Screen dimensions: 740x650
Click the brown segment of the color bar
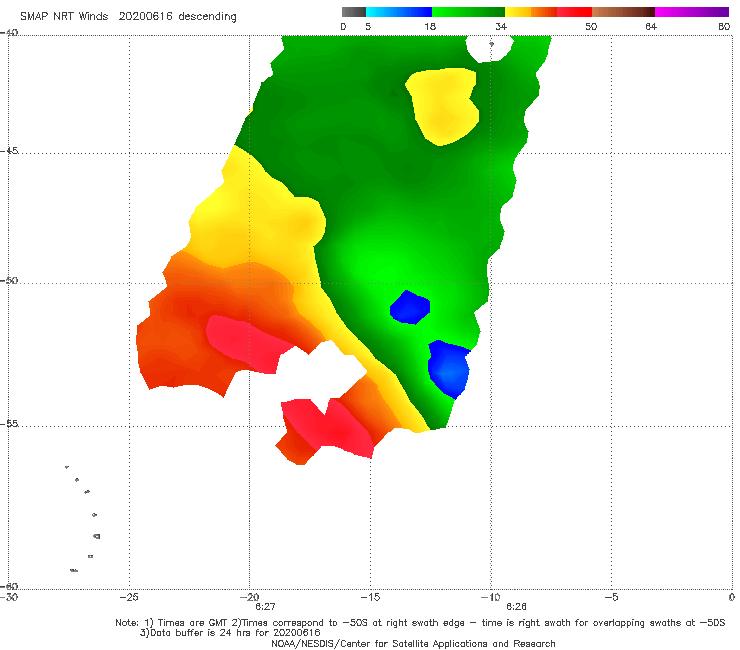[623, 12]
